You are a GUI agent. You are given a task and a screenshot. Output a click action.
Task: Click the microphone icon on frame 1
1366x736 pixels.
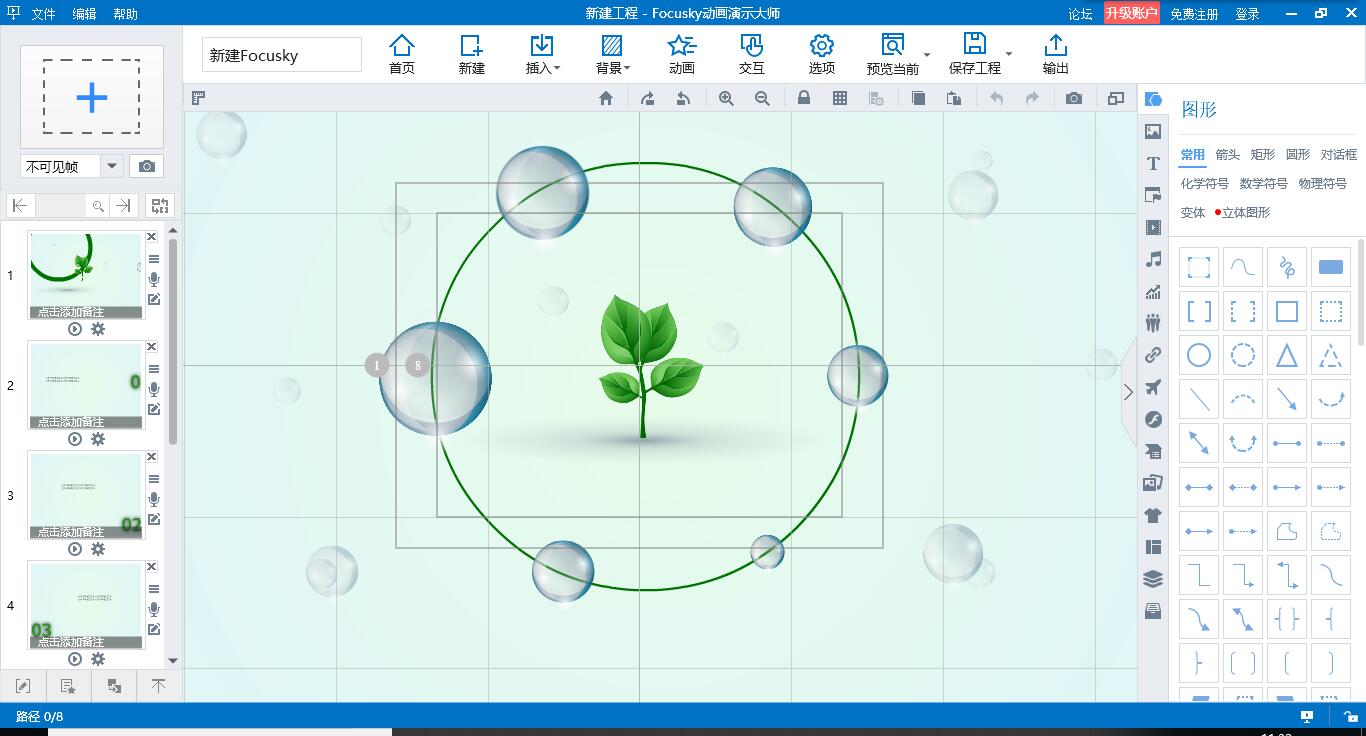(x=154, y=280)
